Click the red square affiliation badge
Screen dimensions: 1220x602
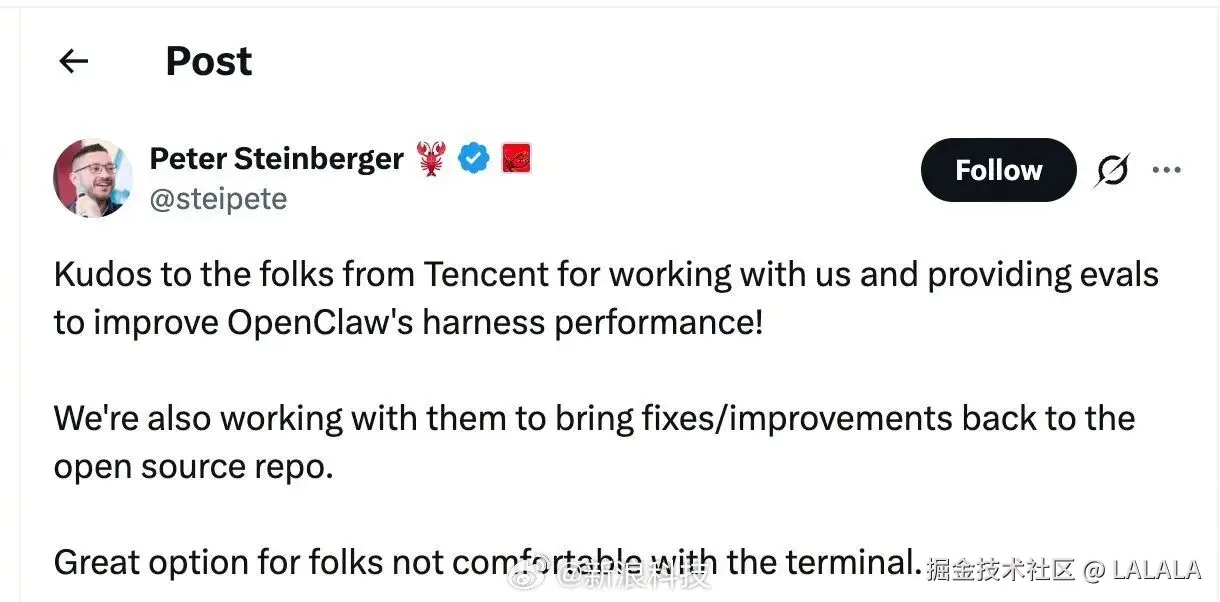[x=516, y=158]
